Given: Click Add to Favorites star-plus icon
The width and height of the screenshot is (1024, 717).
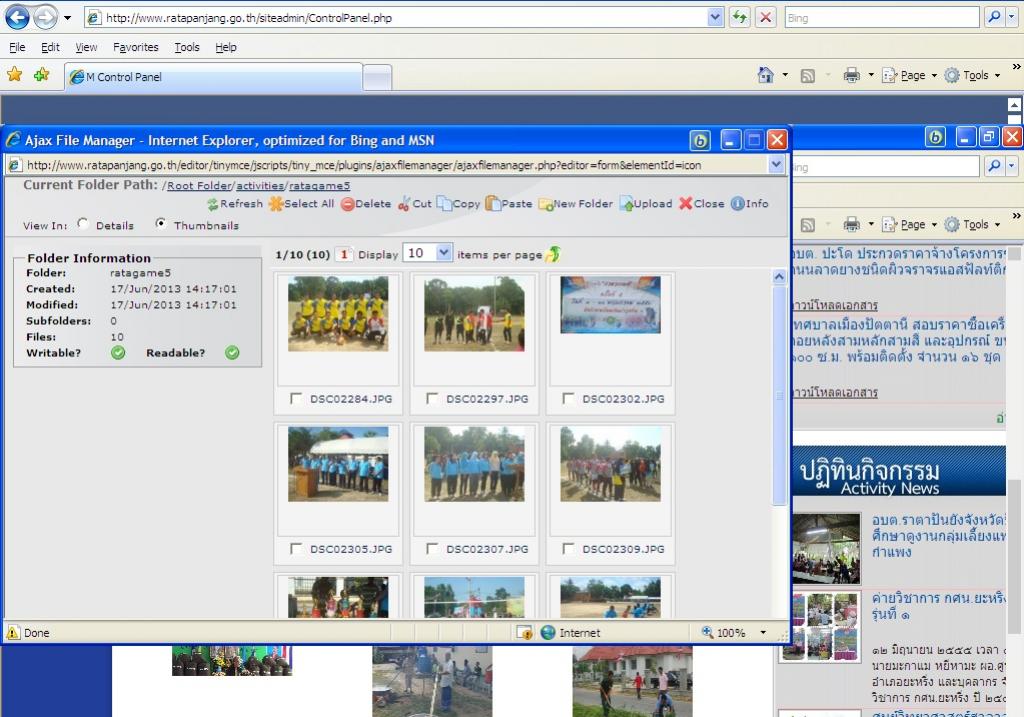Looking at the screenshot, I should point(42,75).
